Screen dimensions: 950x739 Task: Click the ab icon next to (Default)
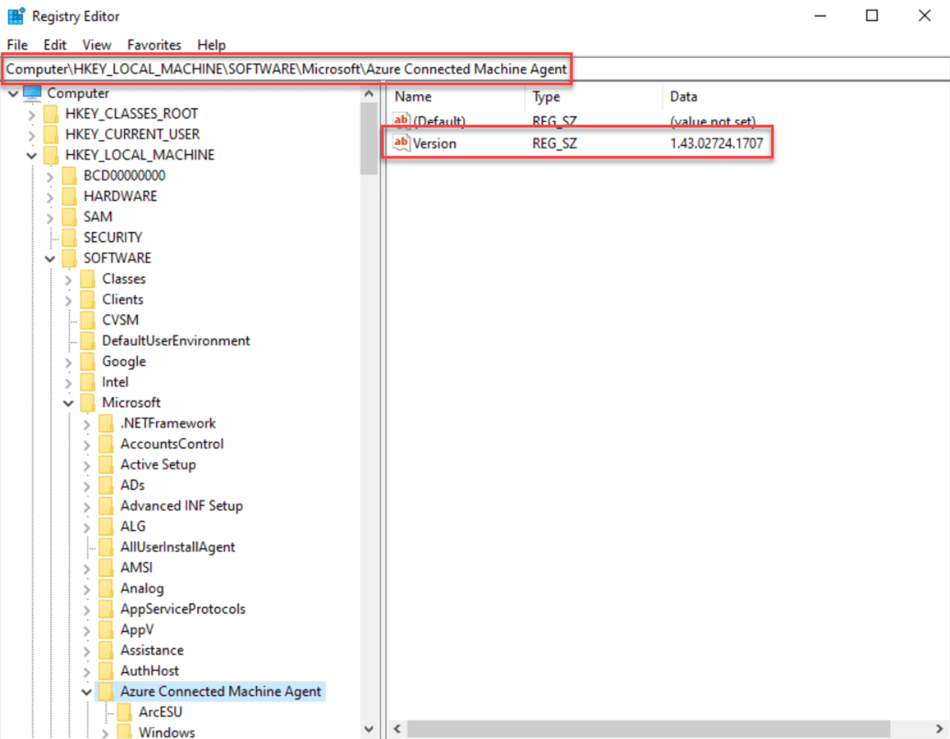(x=400, y=121)
